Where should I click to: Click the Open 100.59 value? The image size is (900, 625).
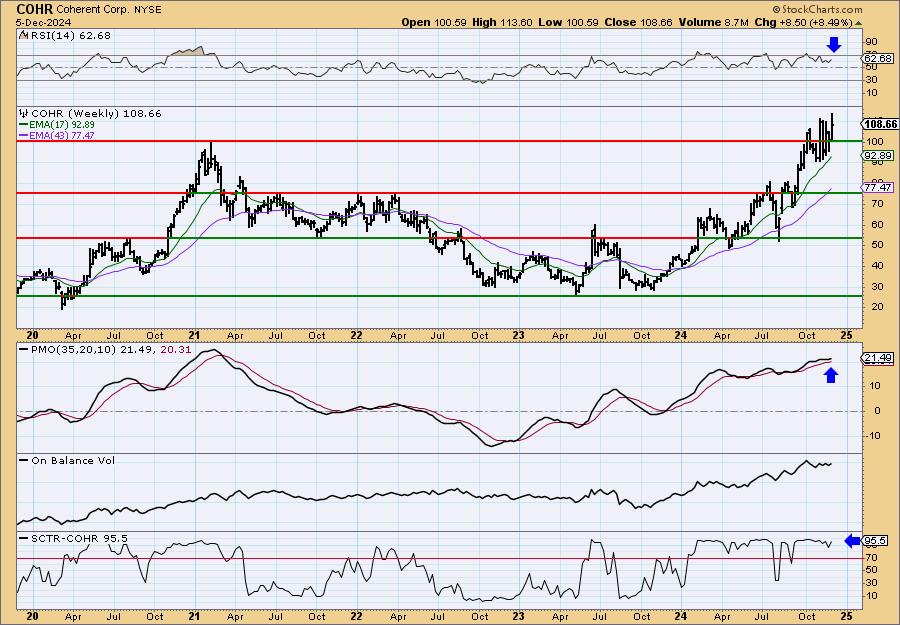pos(435,22)
